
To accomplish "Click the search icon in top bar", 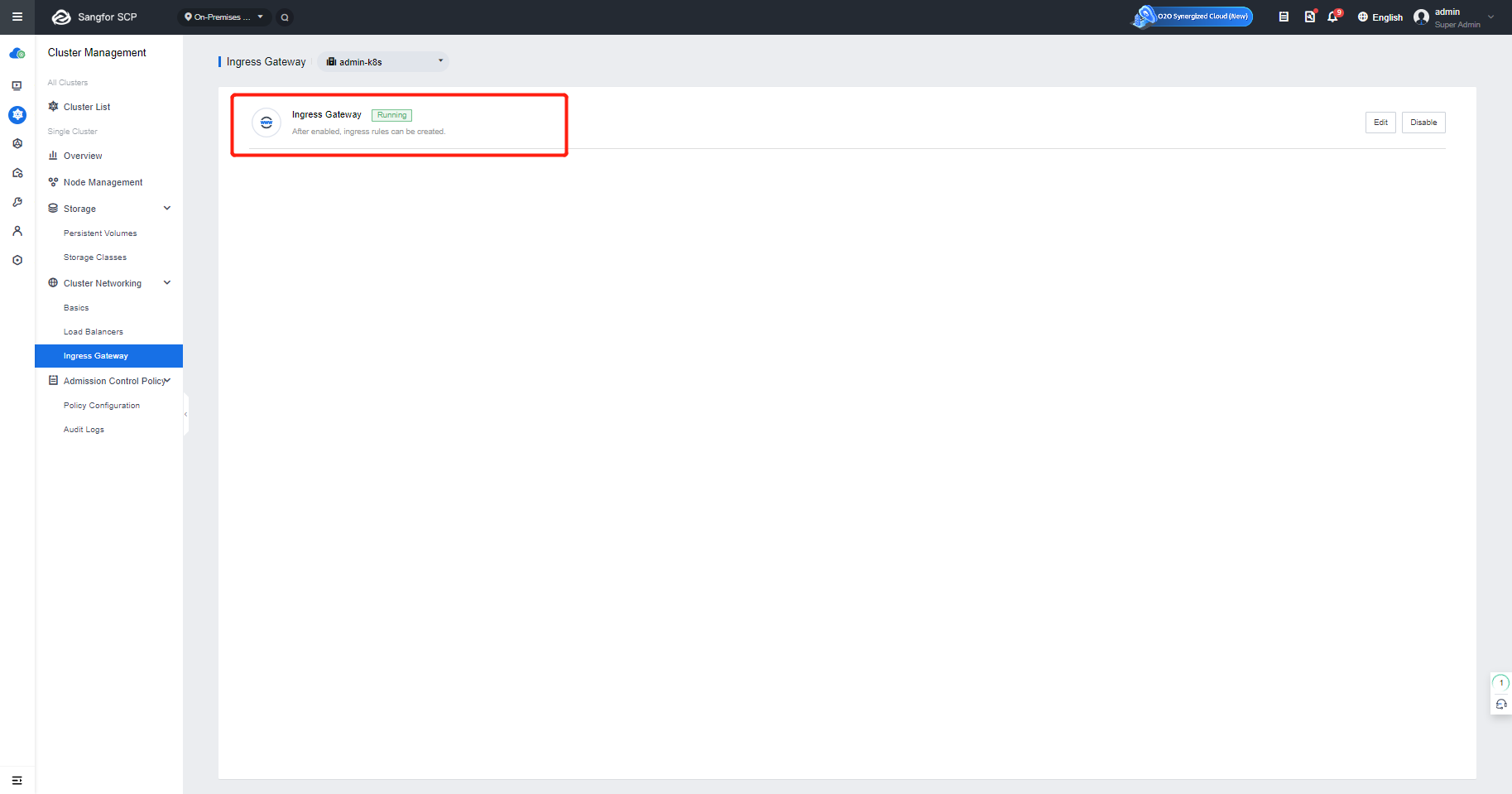I will coord(285,17).
